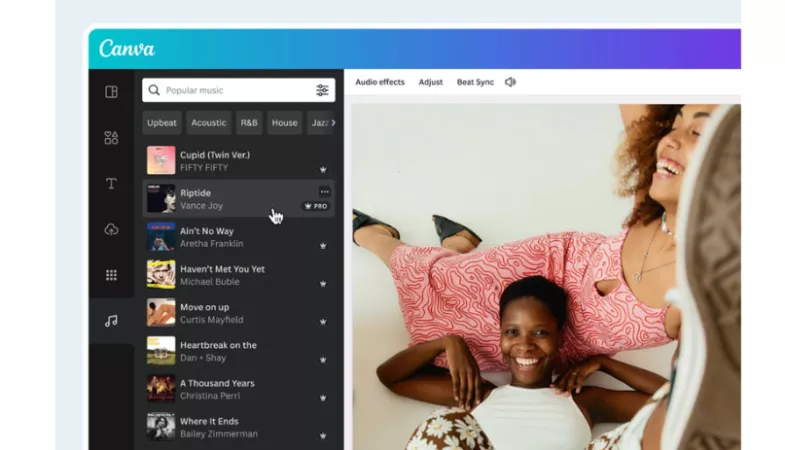Click crown icon on Heartbreak on the
This screenshot has height=450, width=785.
(323, 360)
